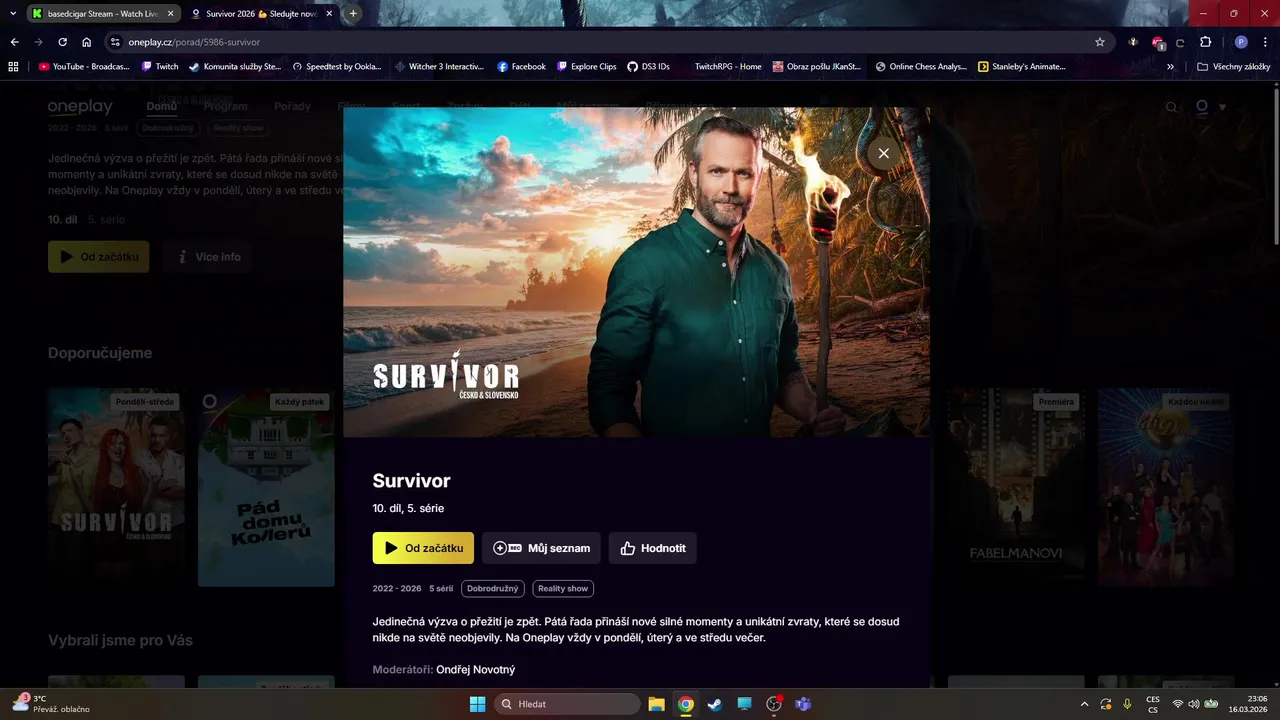Viewport: 1280px width, 720px height.
Task: Go back in browser history
Action: tap(15, 42)
